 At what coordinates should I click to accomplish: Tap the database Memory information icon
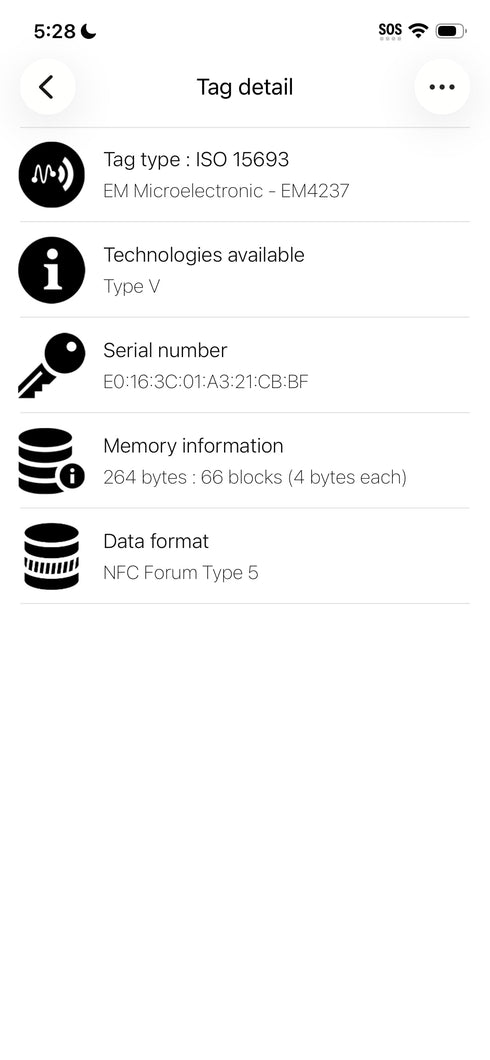coord(52,460)
